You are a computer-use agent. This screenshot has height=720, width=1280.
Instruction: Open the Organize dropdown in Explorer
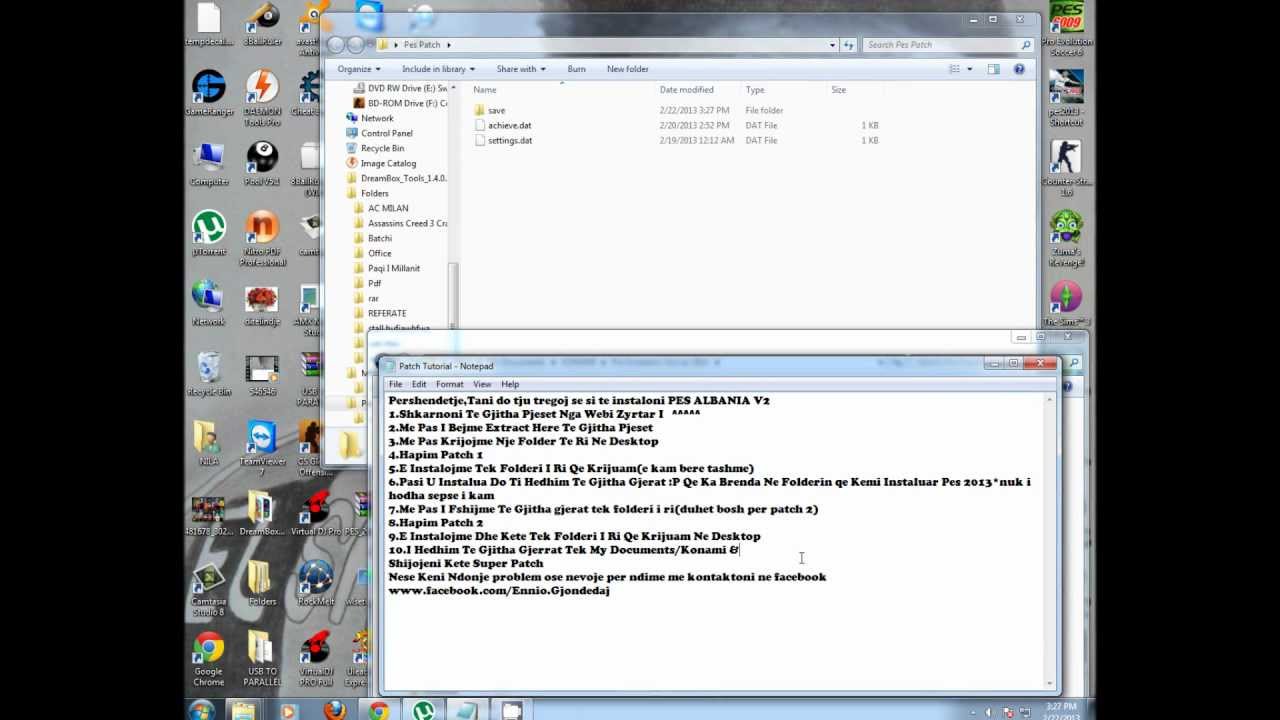point(359,69)
